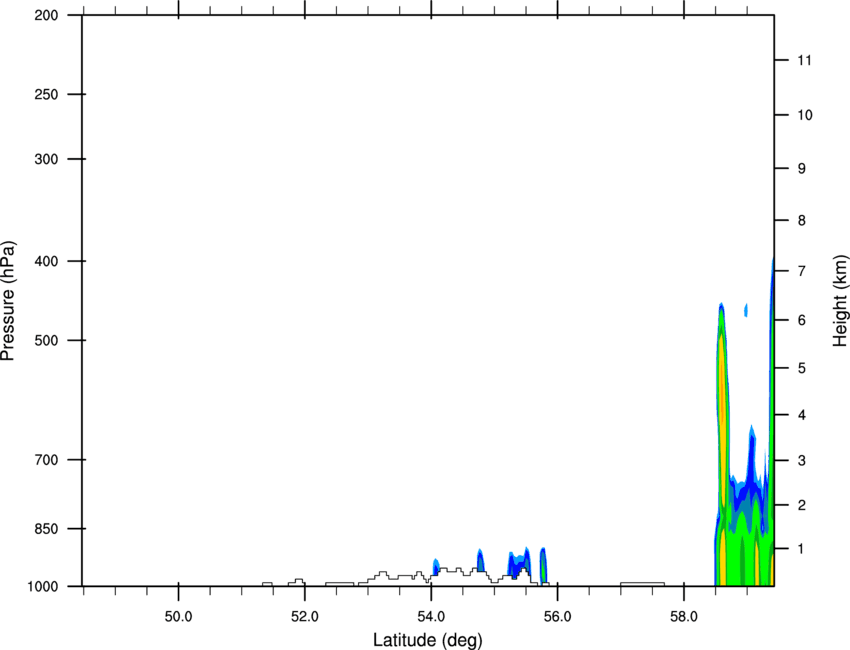Image resolution: width=850 pixels, height=650 pixels.
Task: Click the small isolated blue blob near 6 km
Action: [746, 310]
